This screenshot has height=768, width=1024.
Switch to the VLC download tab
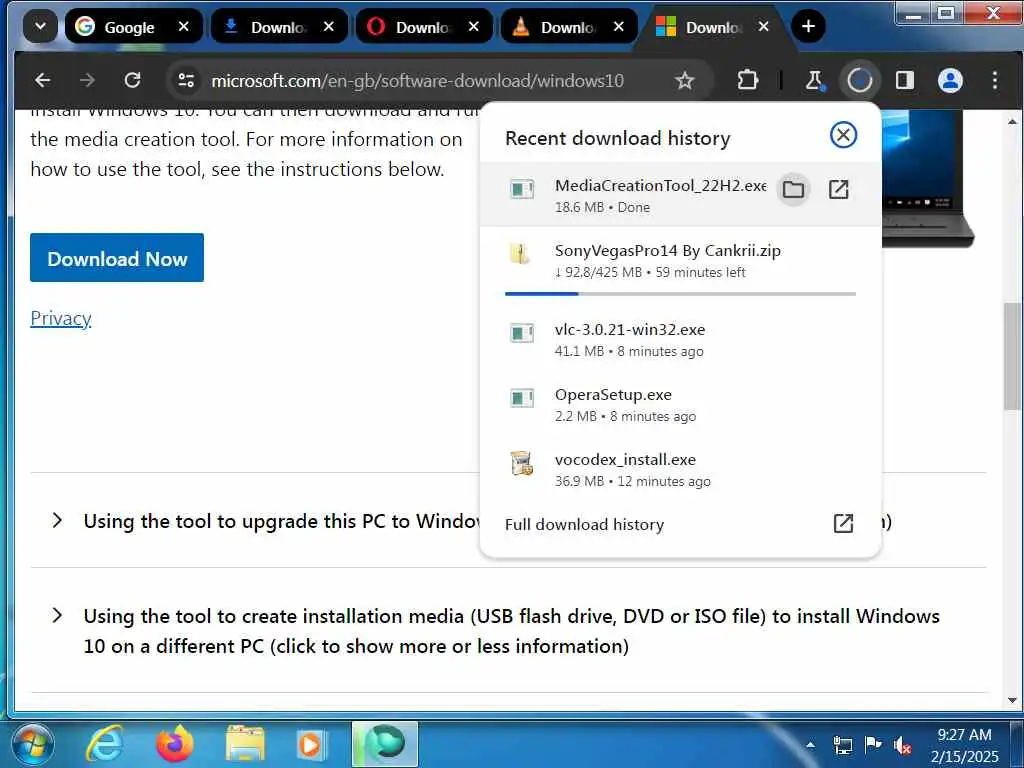click(569, 27)
